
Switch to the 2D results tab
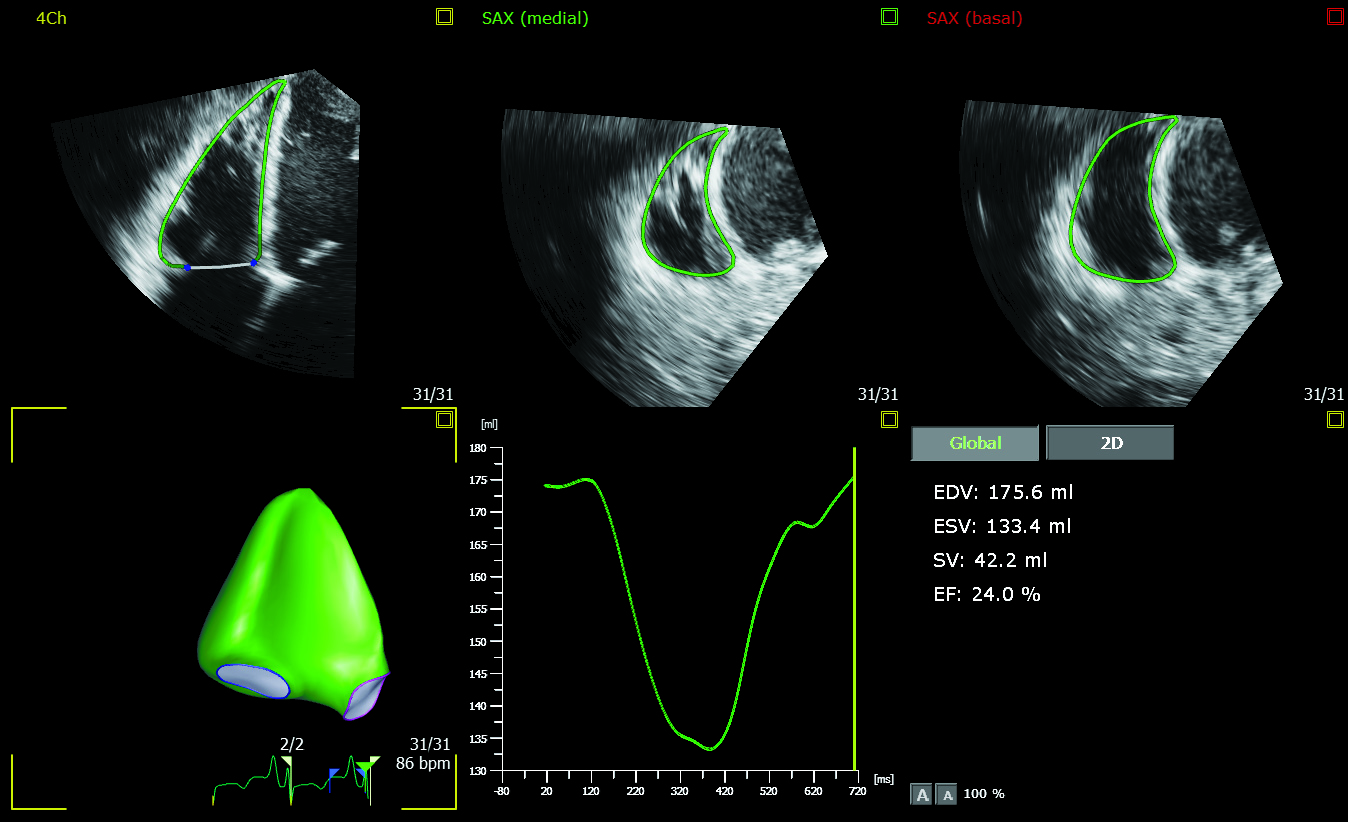(x=1110, y=443)
